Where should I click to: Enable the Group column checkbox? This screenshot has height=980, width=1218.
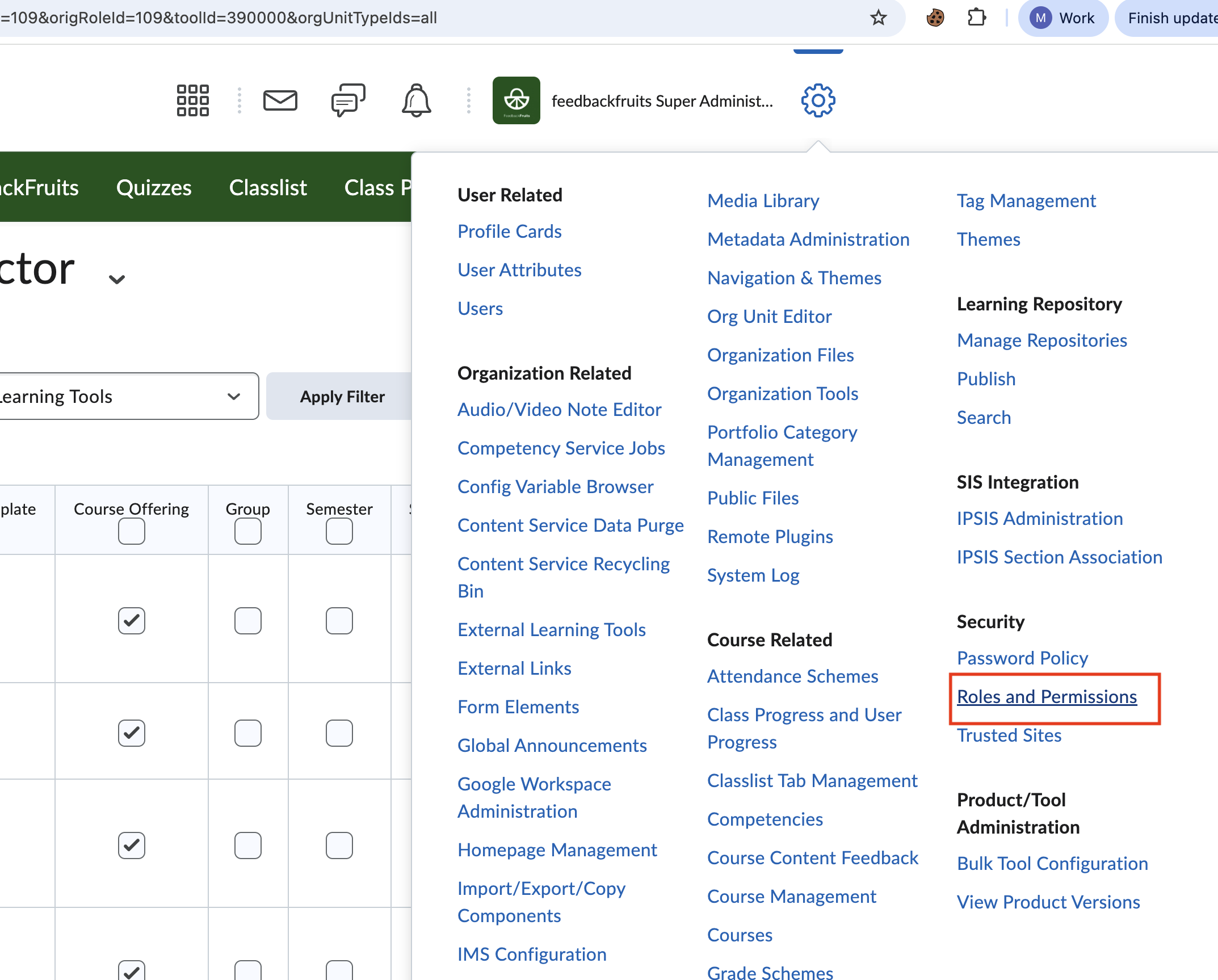tap(247, 531)
